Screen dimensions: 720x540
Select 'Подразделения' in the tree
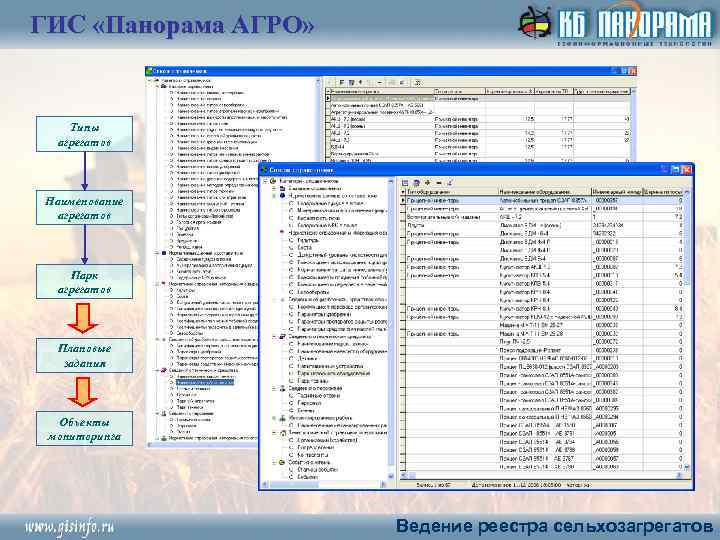(315, 447)
